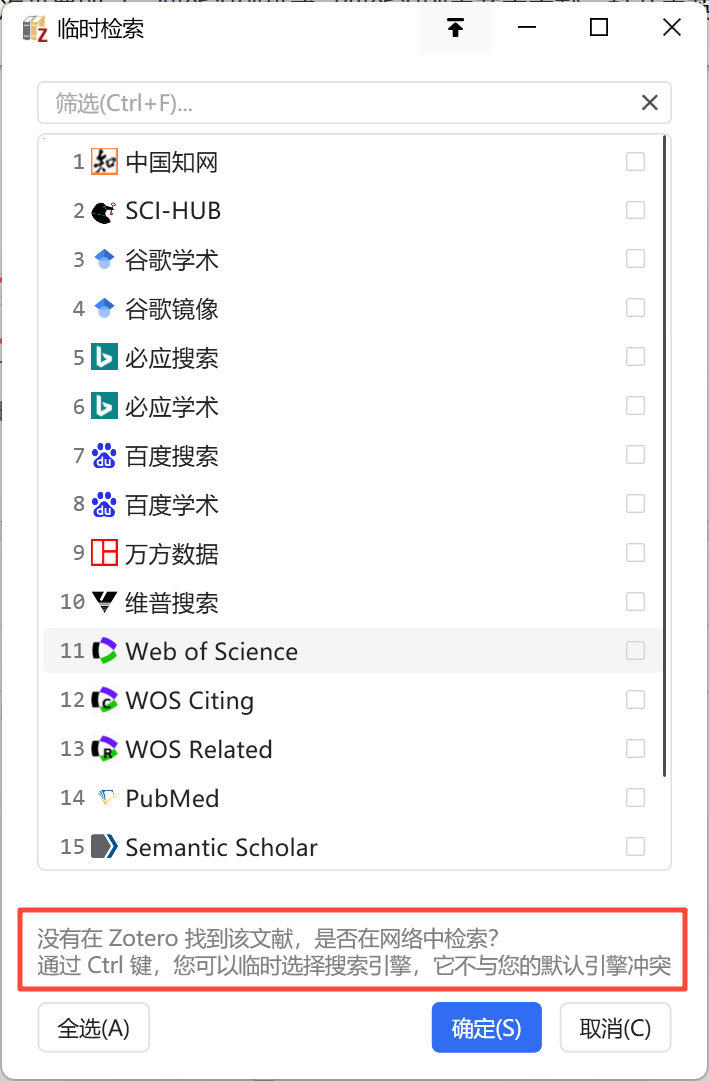The image size is (709, 1081).
Task: Enable the PubMed checkbox
Action: tap(635, 798)
